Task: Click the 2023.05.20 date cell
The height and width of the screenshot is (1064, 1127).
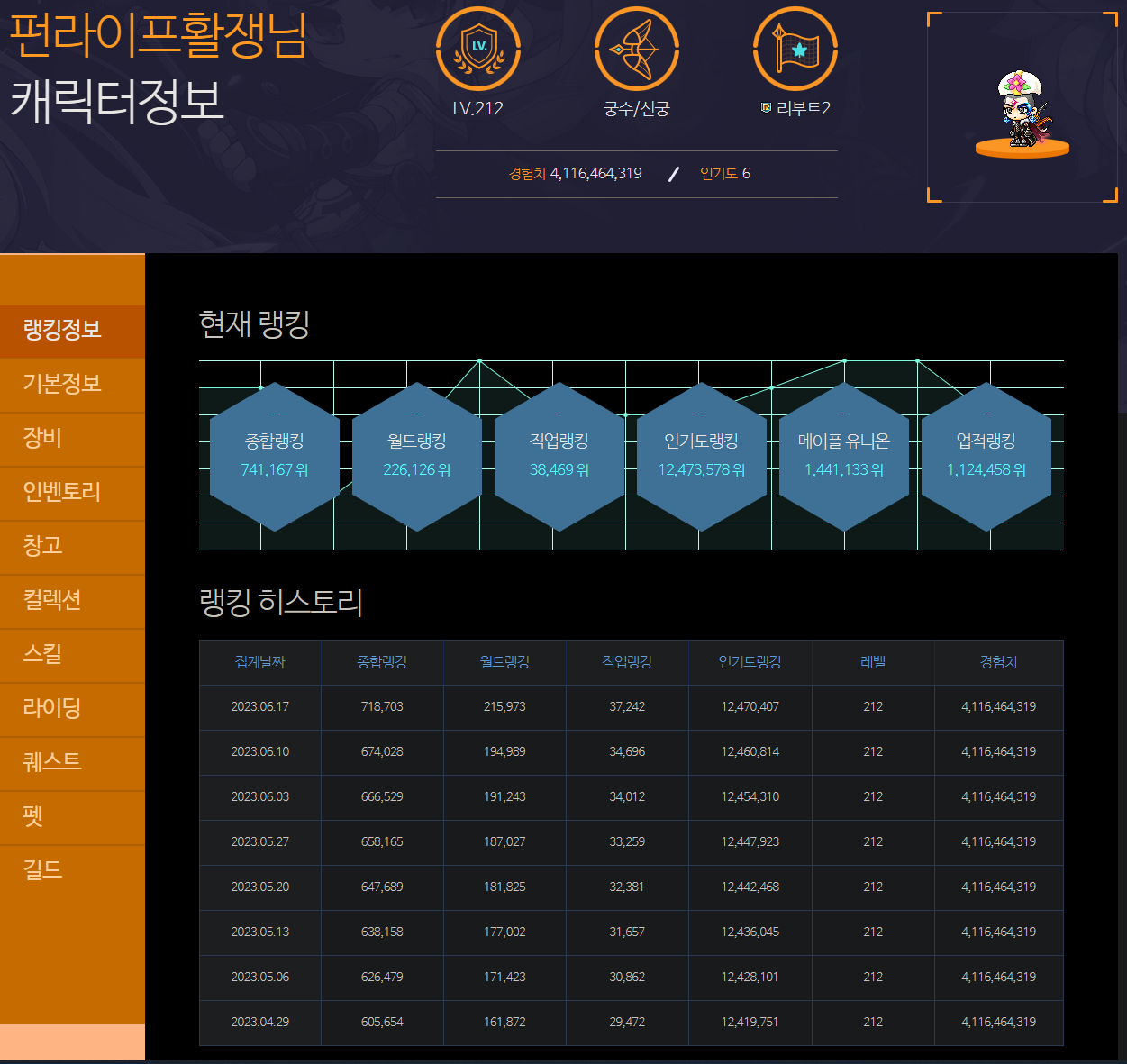Action: (x=260, y=887)
